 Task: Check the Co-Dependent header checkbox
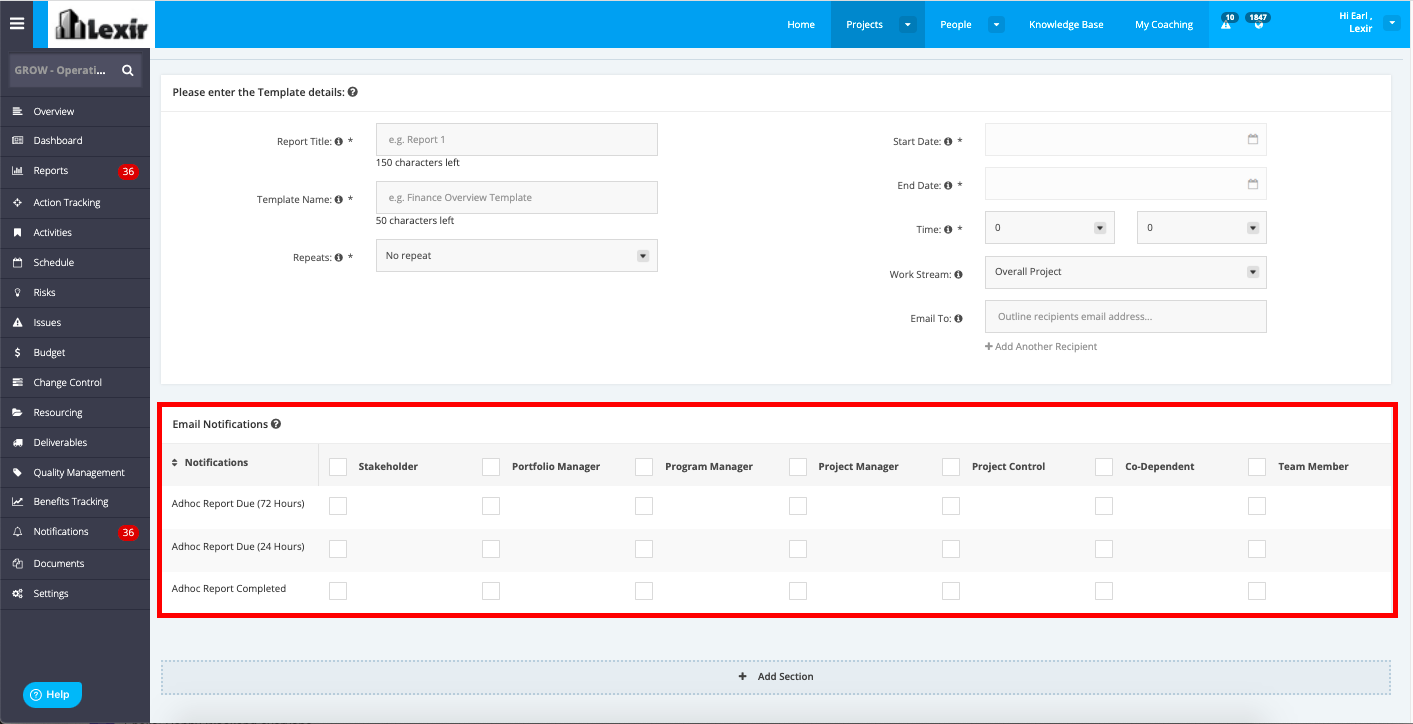[1104, 467]
